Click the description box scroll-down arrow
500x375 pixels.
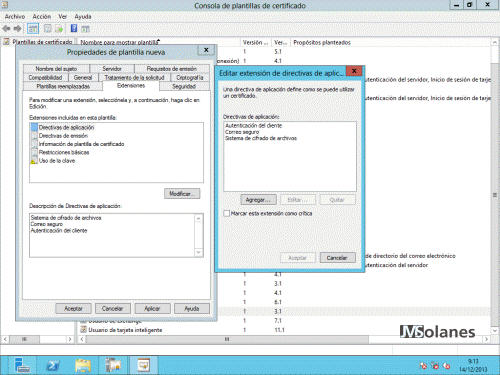pos(199,252)
